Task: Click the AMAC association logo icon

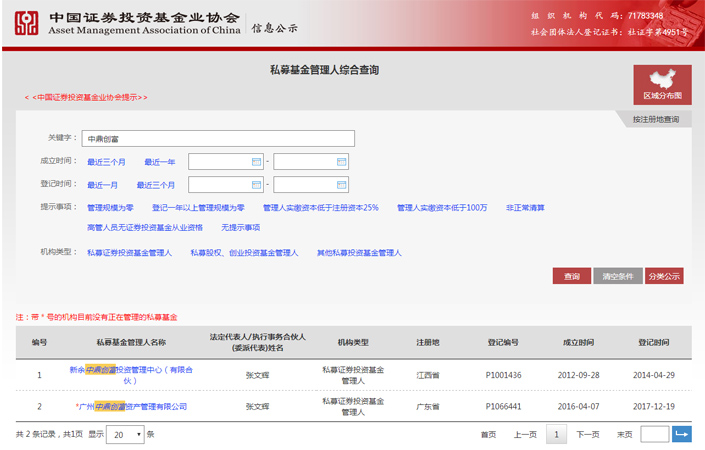Action: (27, 23)
